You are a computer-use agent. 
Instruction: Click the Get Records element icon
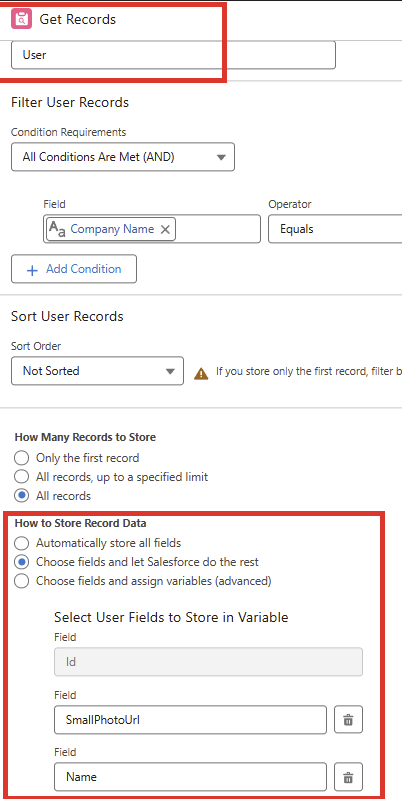click(21, 19)
